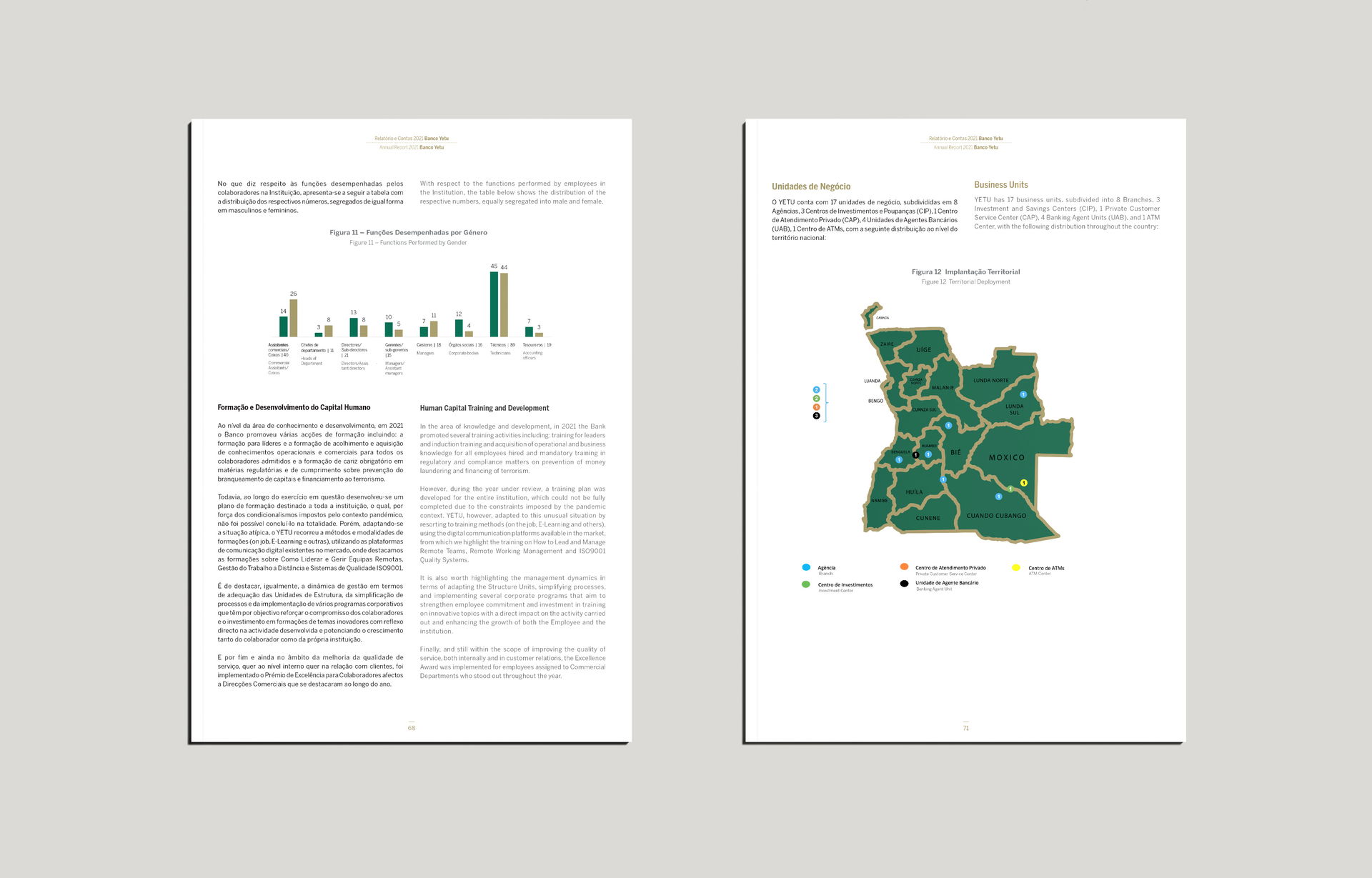Click the tan bar labeled 44
The image size is (1372, 878).
(504, 305)
